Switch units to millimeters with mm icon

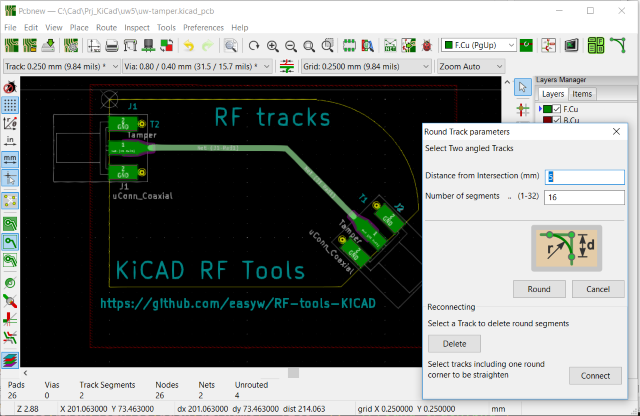coord(10,158)
